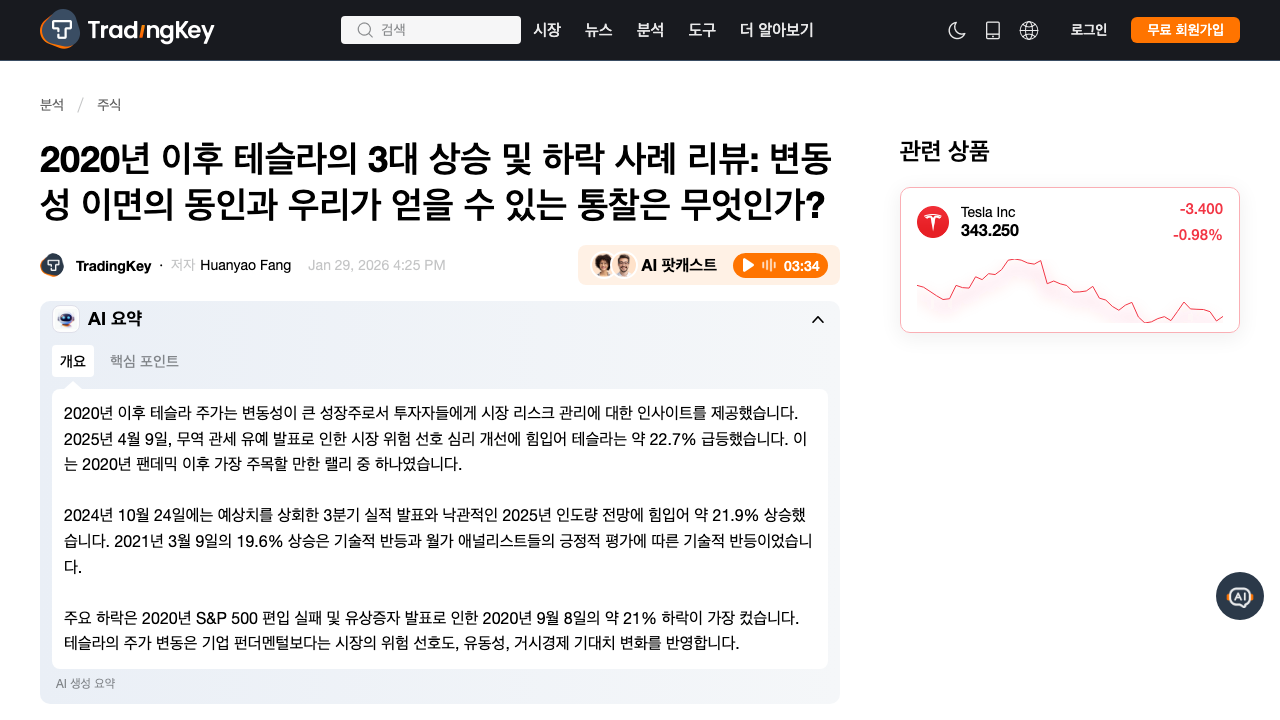
Task: Click the 관련 상품 heading
Action: coord(944,151)
